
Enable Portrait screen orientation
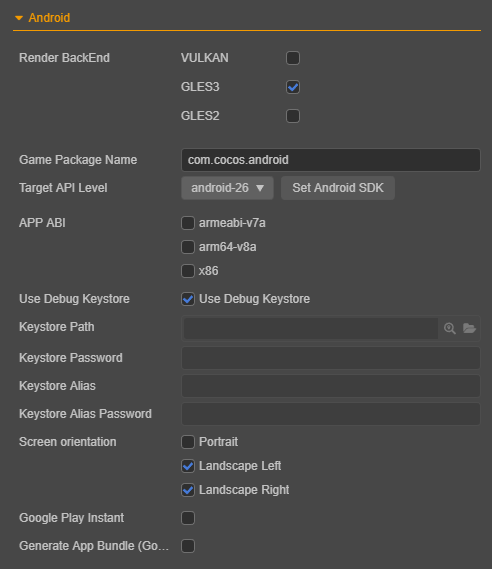[188, 442]
